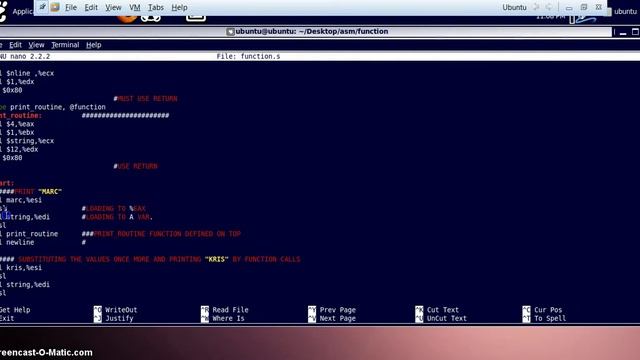Screen dimensions: 640x360
Task: Open the VMware View menu
Action: click(x=113, y=7)
